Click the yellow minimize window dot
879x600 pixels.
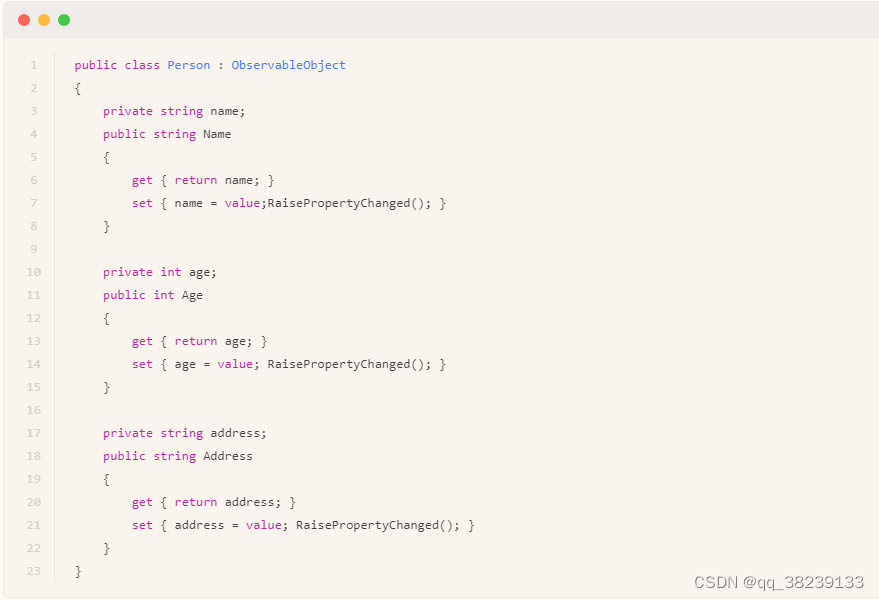44,20
